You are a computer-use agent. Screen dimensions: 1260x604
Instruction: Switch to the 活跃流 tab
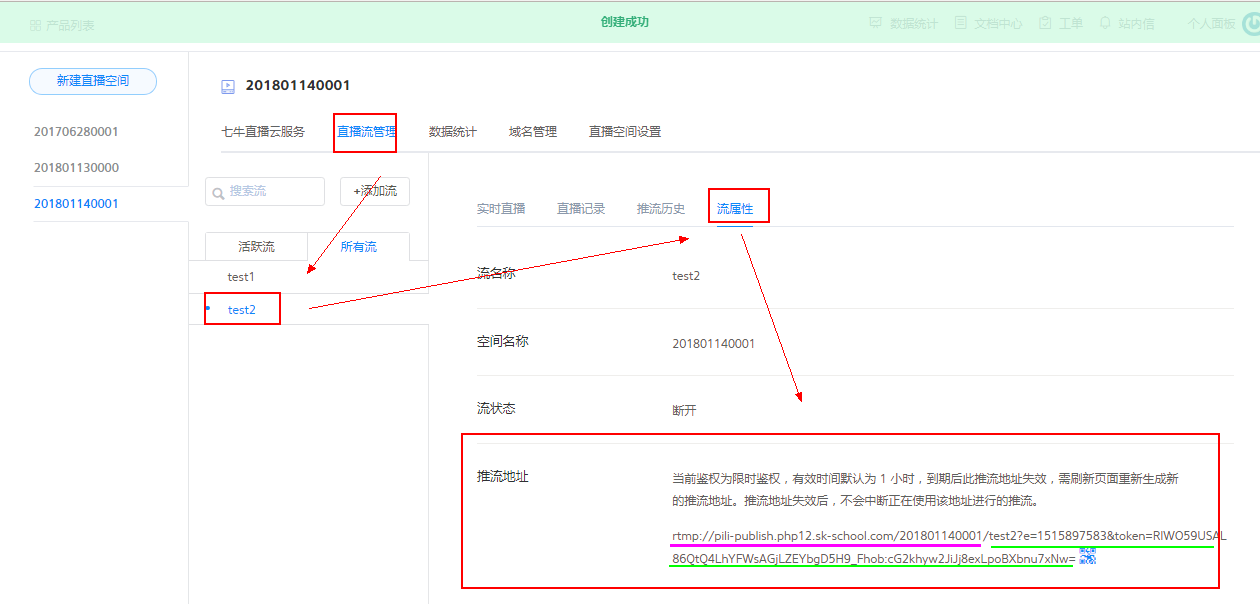(x=256, y=246)
